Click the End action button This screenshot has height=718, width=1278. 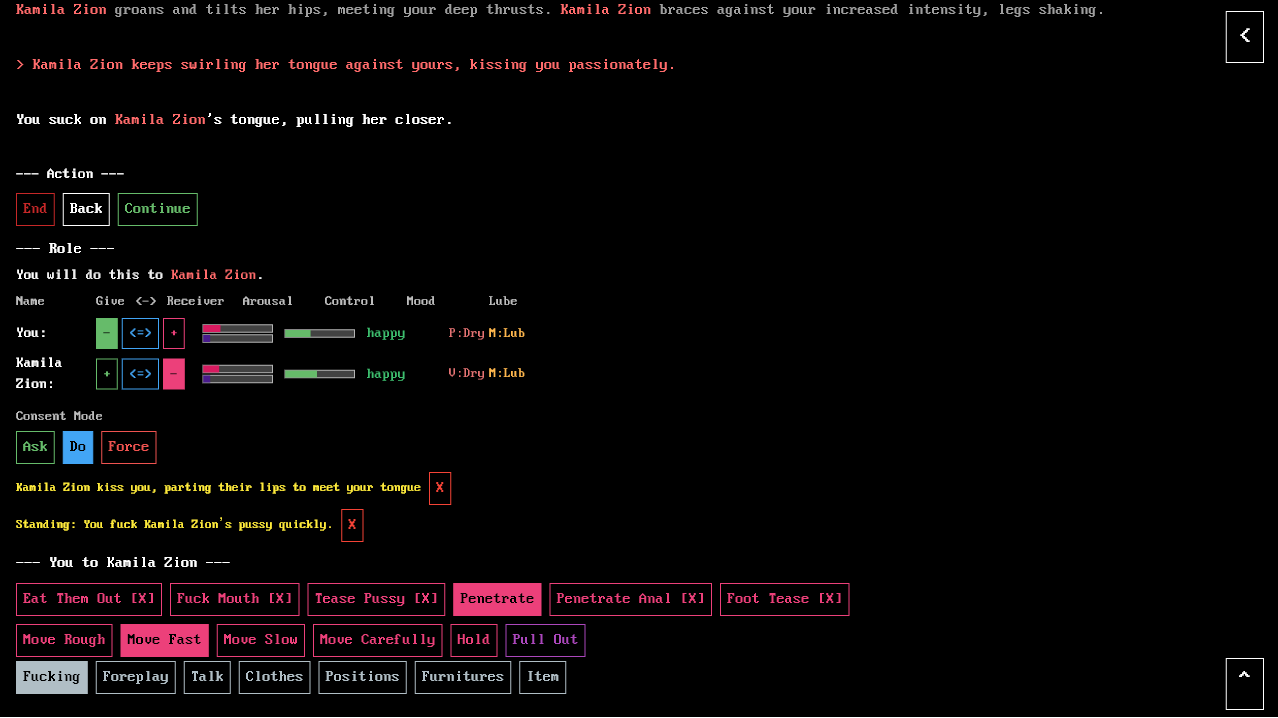click(x=35, y=209)
